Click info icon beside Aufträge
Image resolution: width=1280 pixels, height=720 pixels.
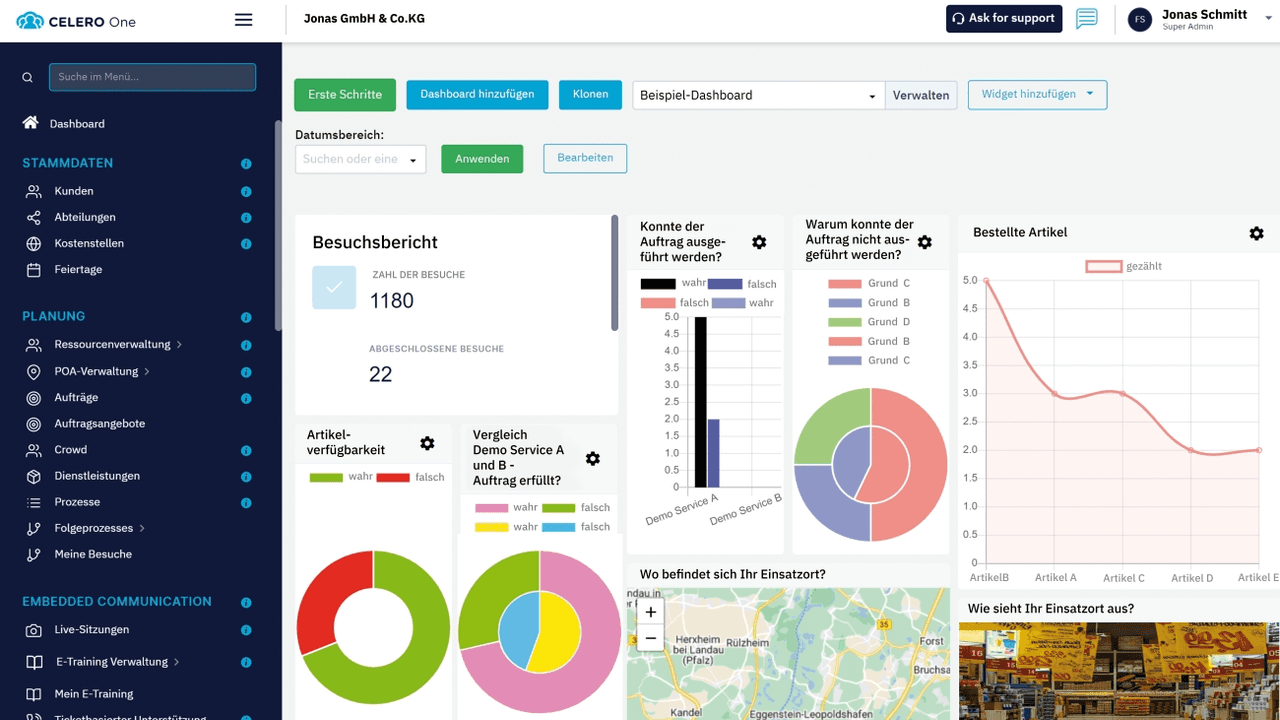click(x=246, y=399)
